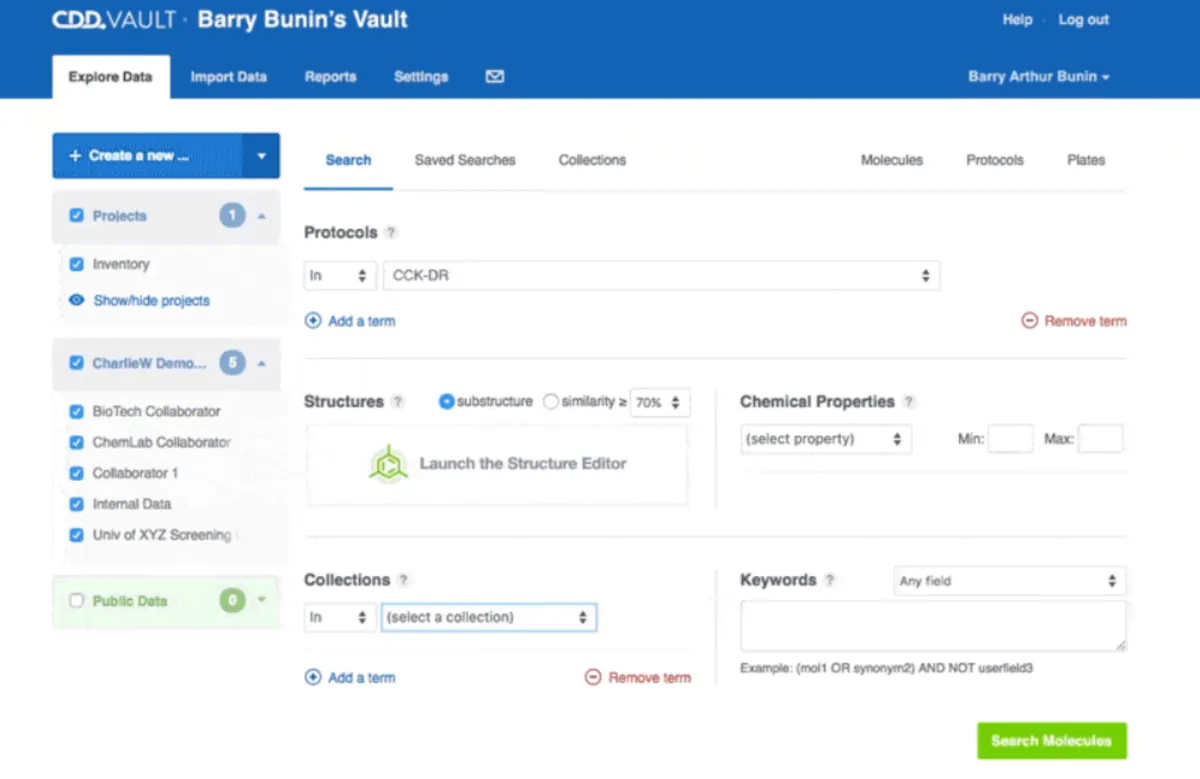Image resolution: width=1200 pixels, height=779 pixels.
Task: Click into the Keywords text area
Action: [x=932, y=627]
